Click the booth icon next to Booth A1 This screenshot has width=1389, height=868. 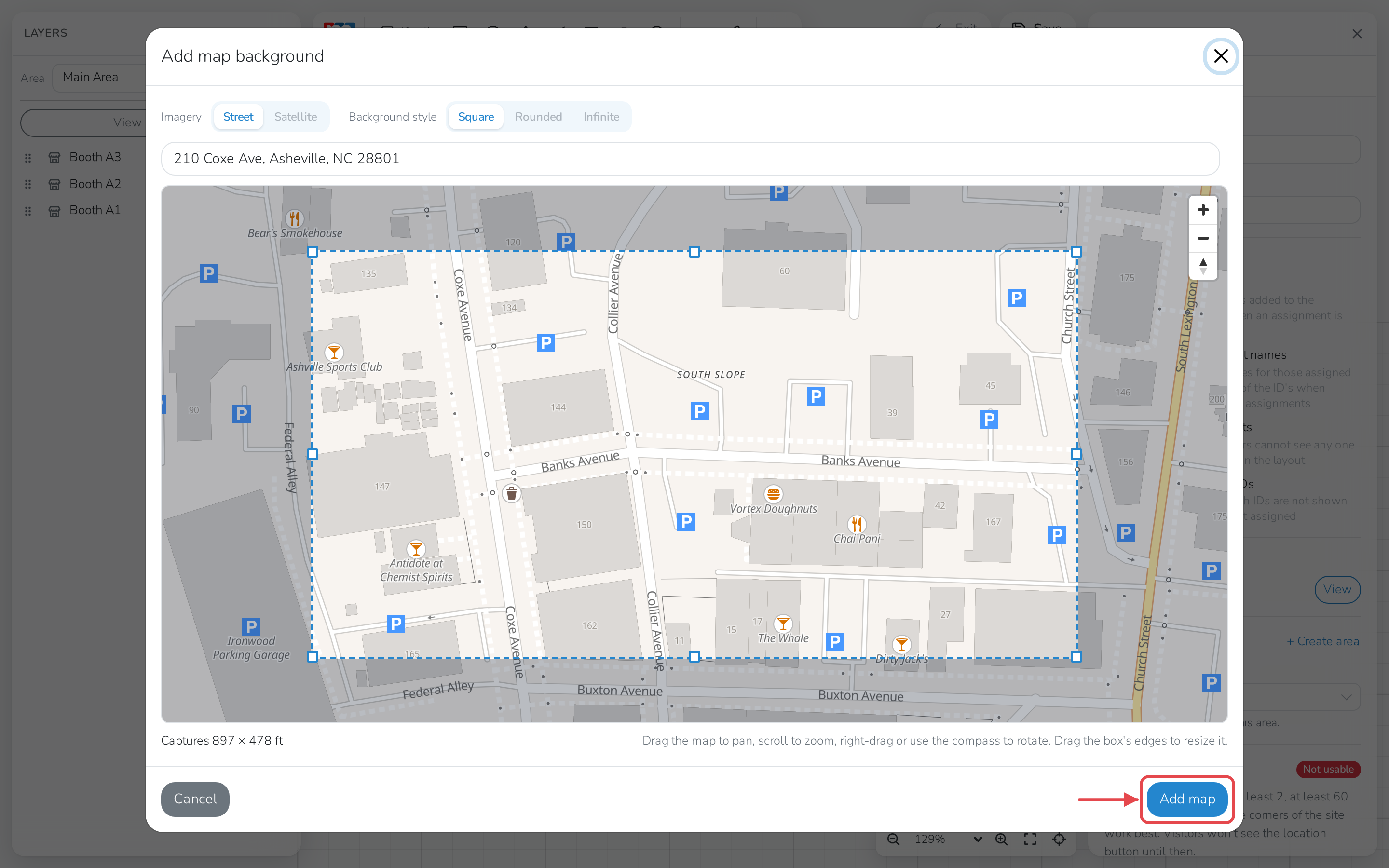tap(54, 211)
